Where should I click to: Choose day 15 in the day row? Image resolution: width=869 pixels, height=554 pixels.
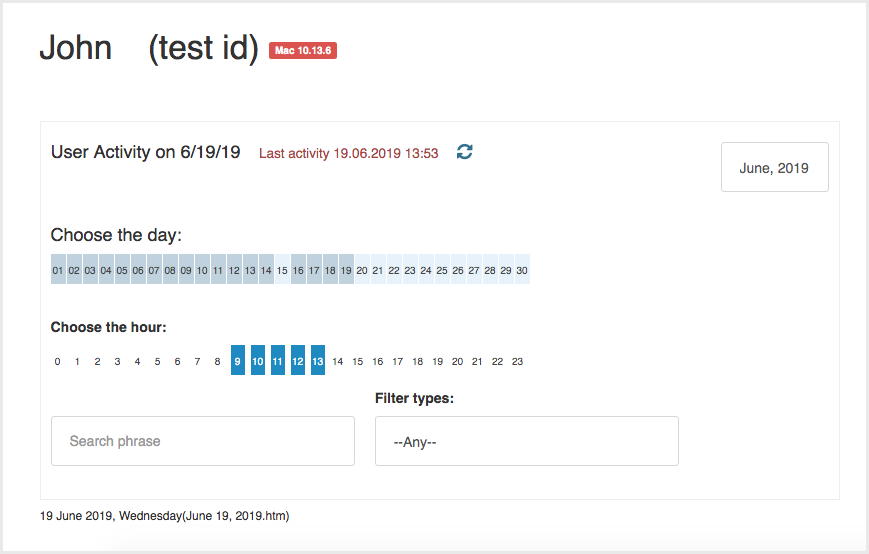[282, 269]
